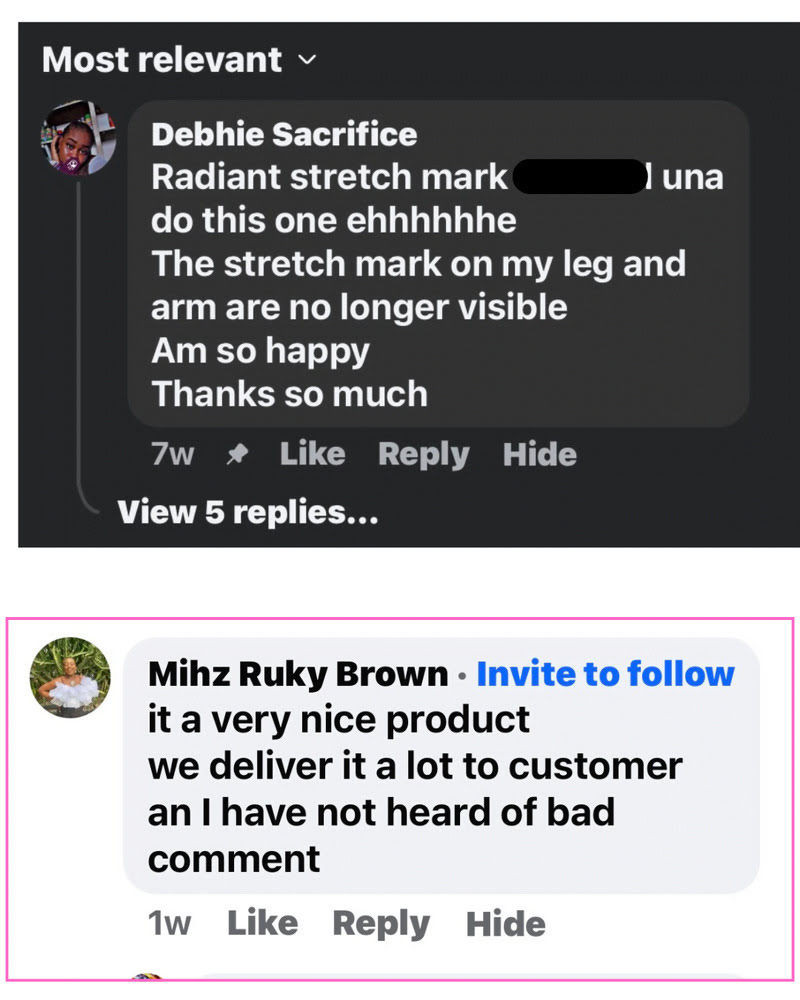Open Mihz Ruky Brown's profile name
This screenshot has height=1000, width=800.
297,675
